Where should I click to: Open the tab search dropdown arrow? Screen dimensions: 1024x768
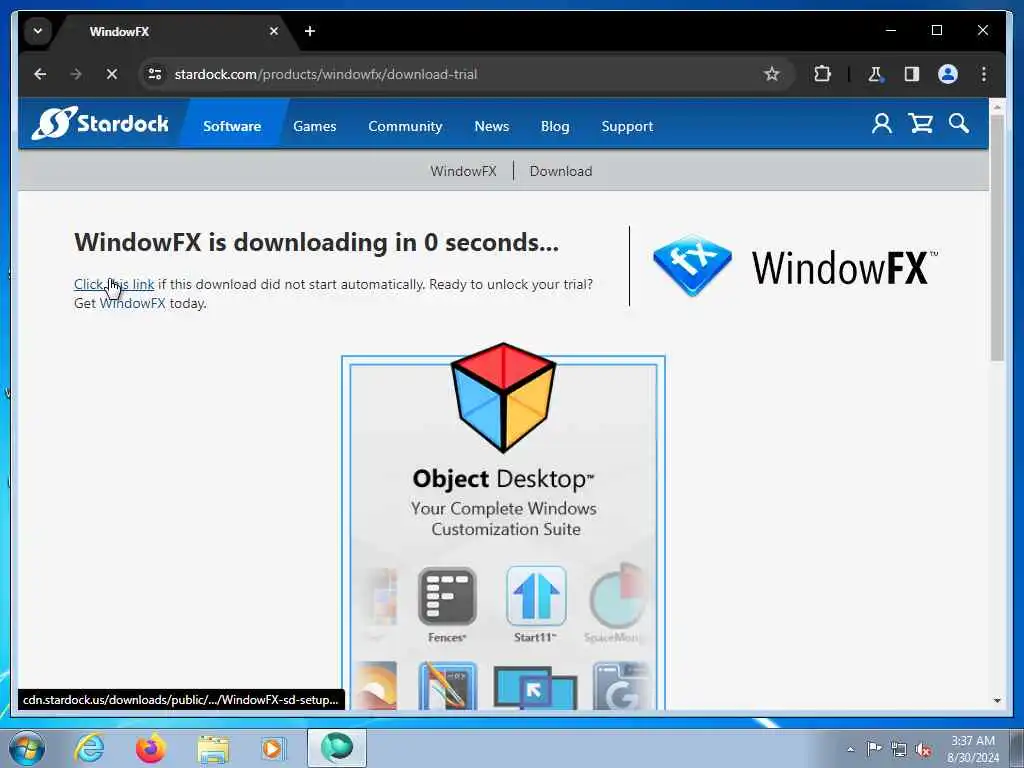click(x=38, y=31)
